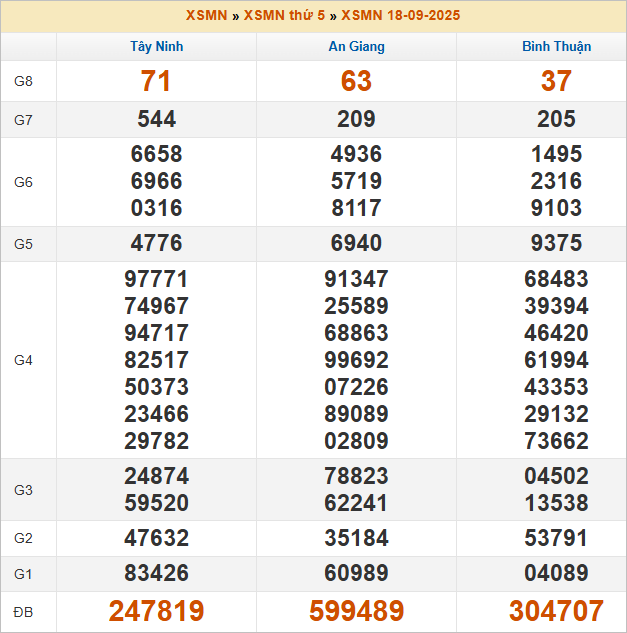This screenshot has height=633, width=627.
Task: Click An Giang G7 number 209
Action: click(356, 120)
